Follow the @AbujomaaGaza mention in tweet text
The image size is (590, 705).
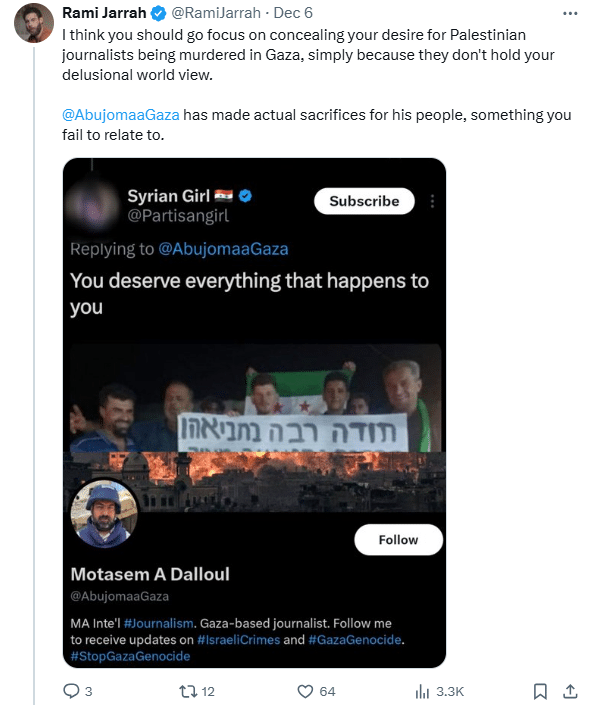click(121, 115)
